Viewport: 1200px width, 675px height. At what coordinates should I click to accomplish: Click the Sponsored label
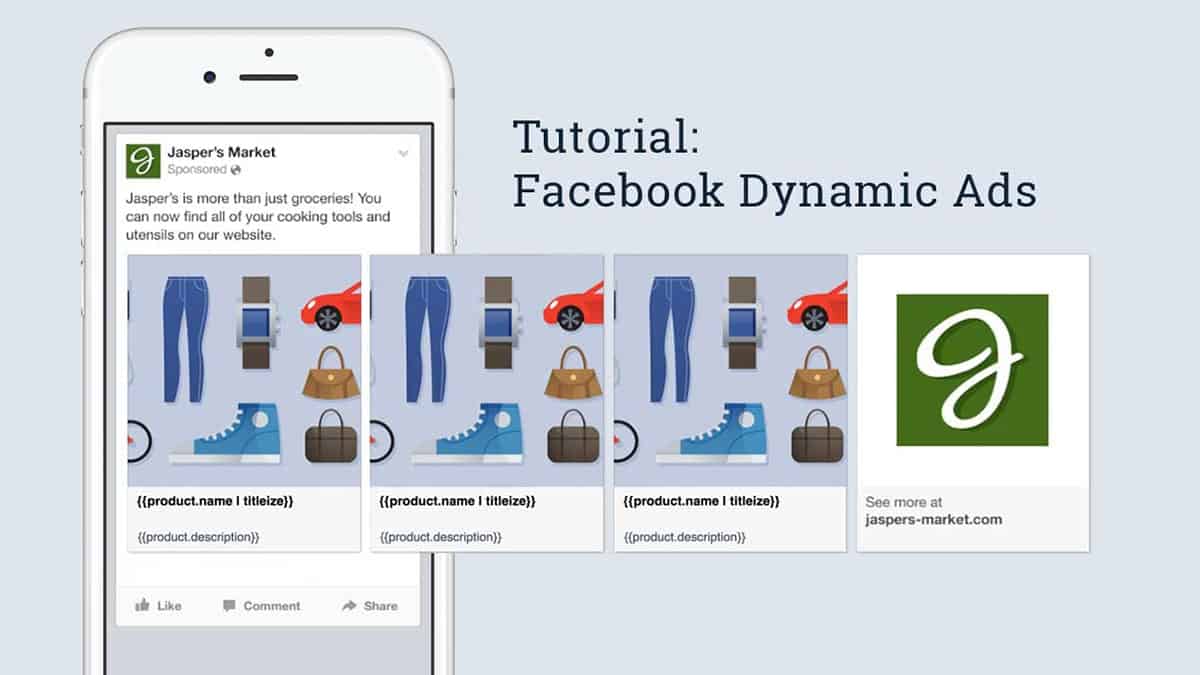coord(197,170)
